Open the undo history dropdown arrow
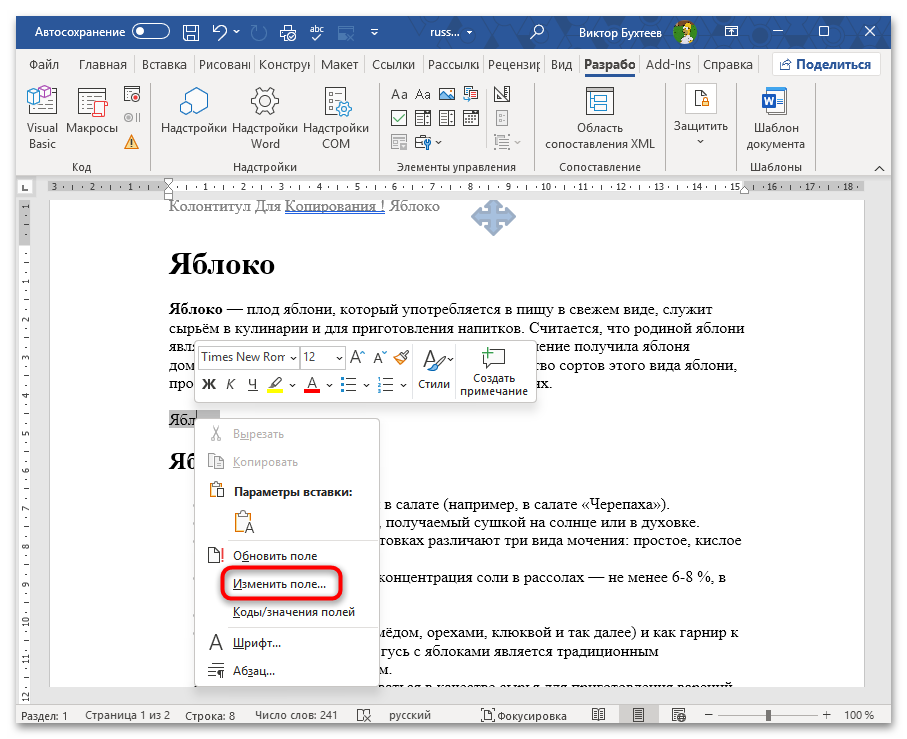This screenshot has width=907, height=739. [x=237, y=32]
